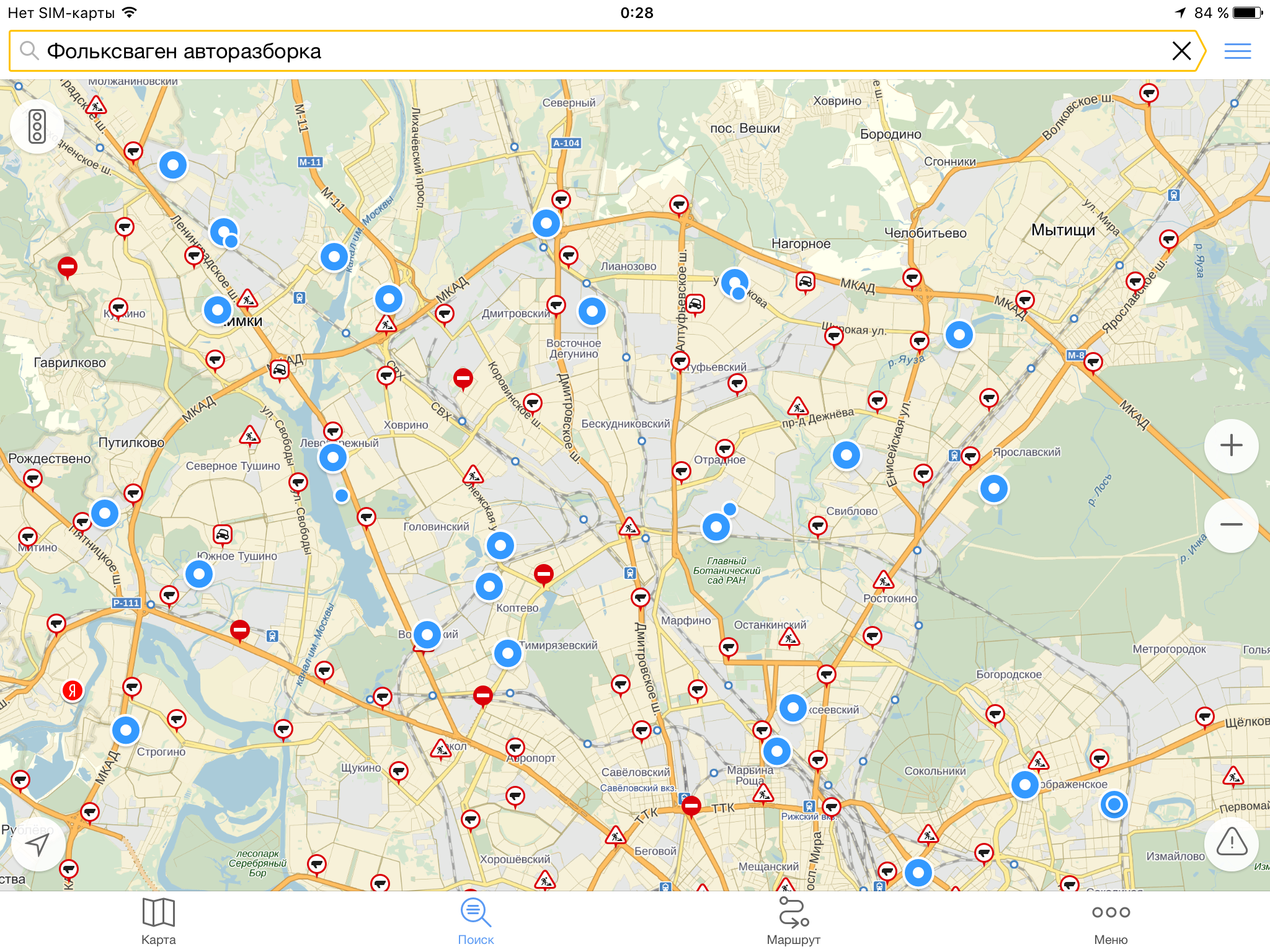Select the Поиск tab
This screenshot has width=1270, height=952.
[476, 921]
